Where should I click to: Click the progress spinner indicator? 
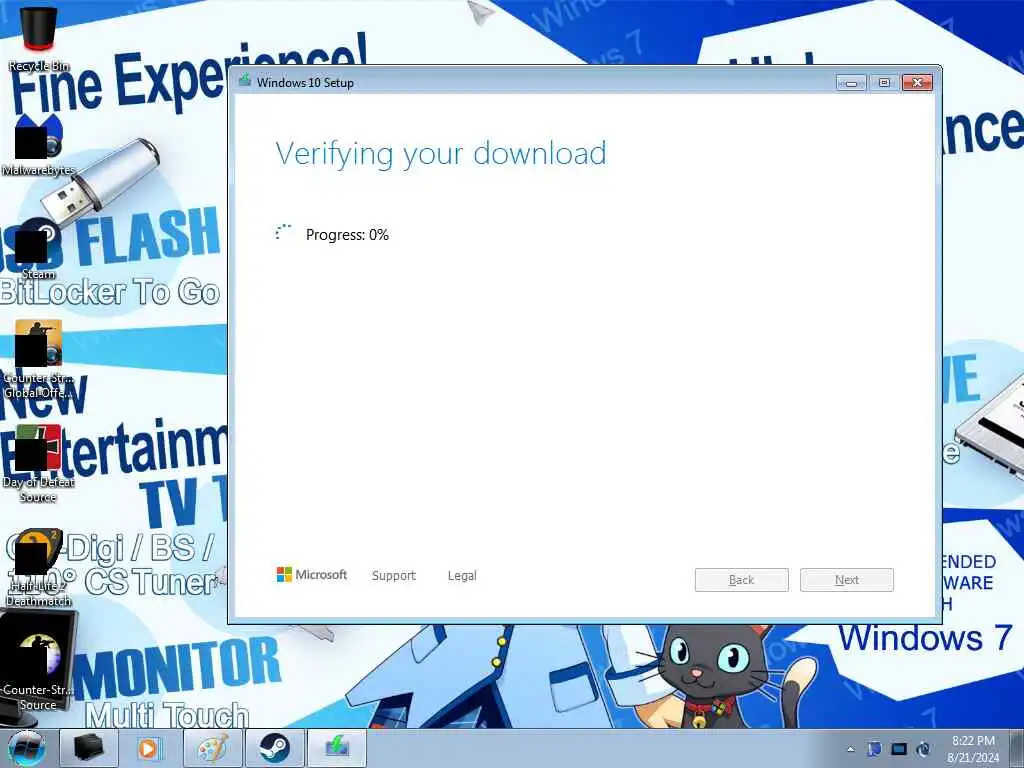click(283, 232)
